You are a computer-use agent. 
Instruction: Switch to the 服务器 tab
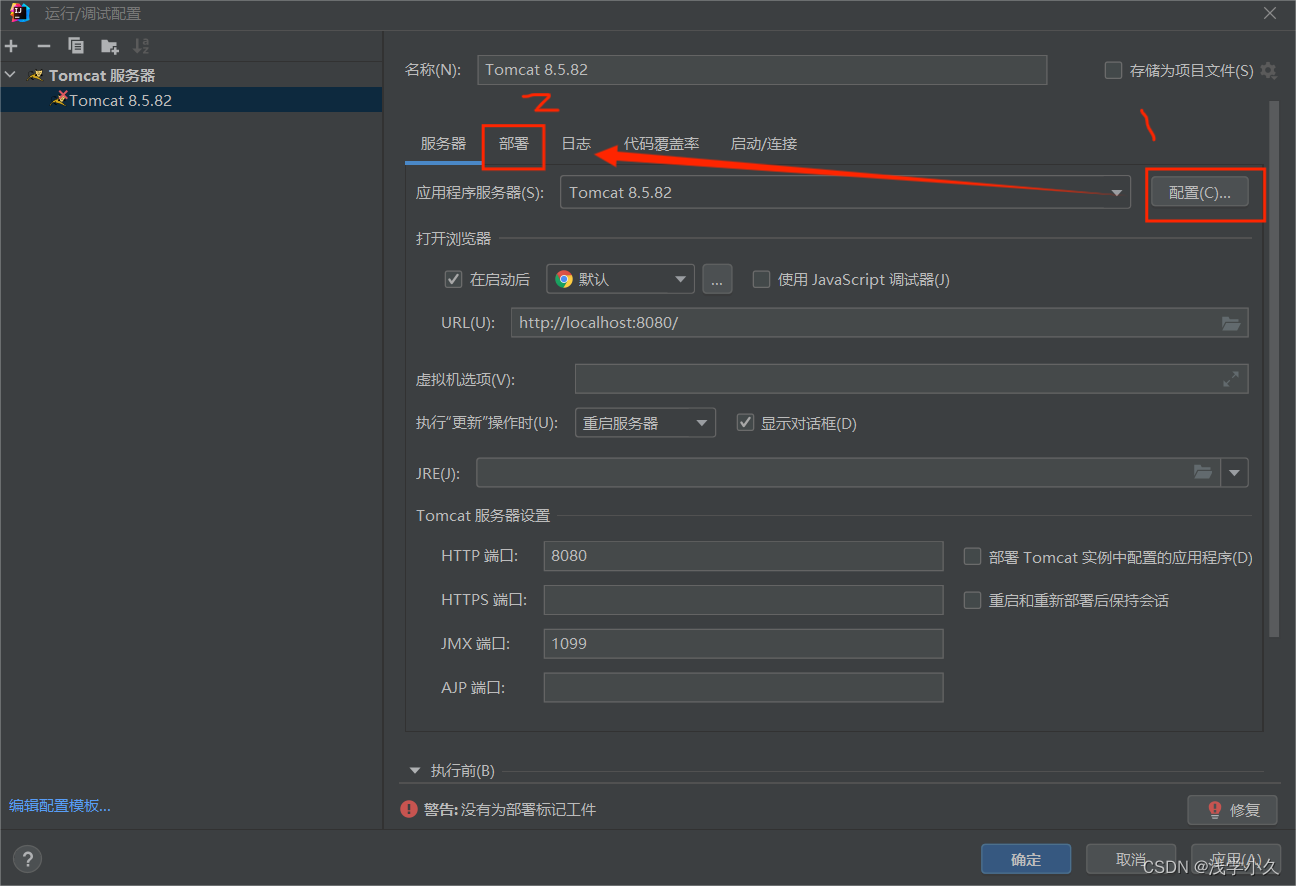(x=443, y=144)
